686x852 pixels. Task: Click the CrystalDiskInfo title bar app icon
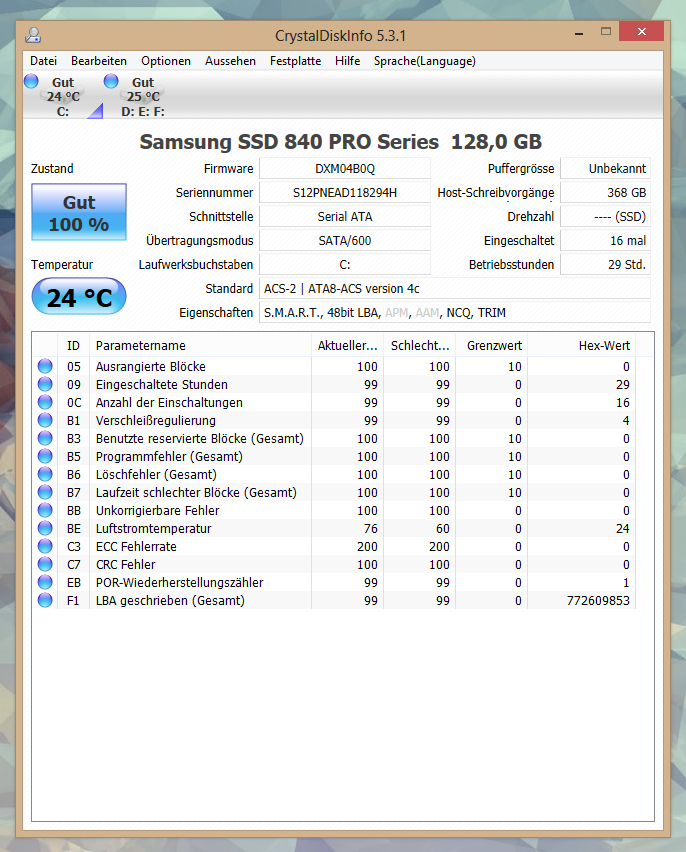[x=33, y=35]
